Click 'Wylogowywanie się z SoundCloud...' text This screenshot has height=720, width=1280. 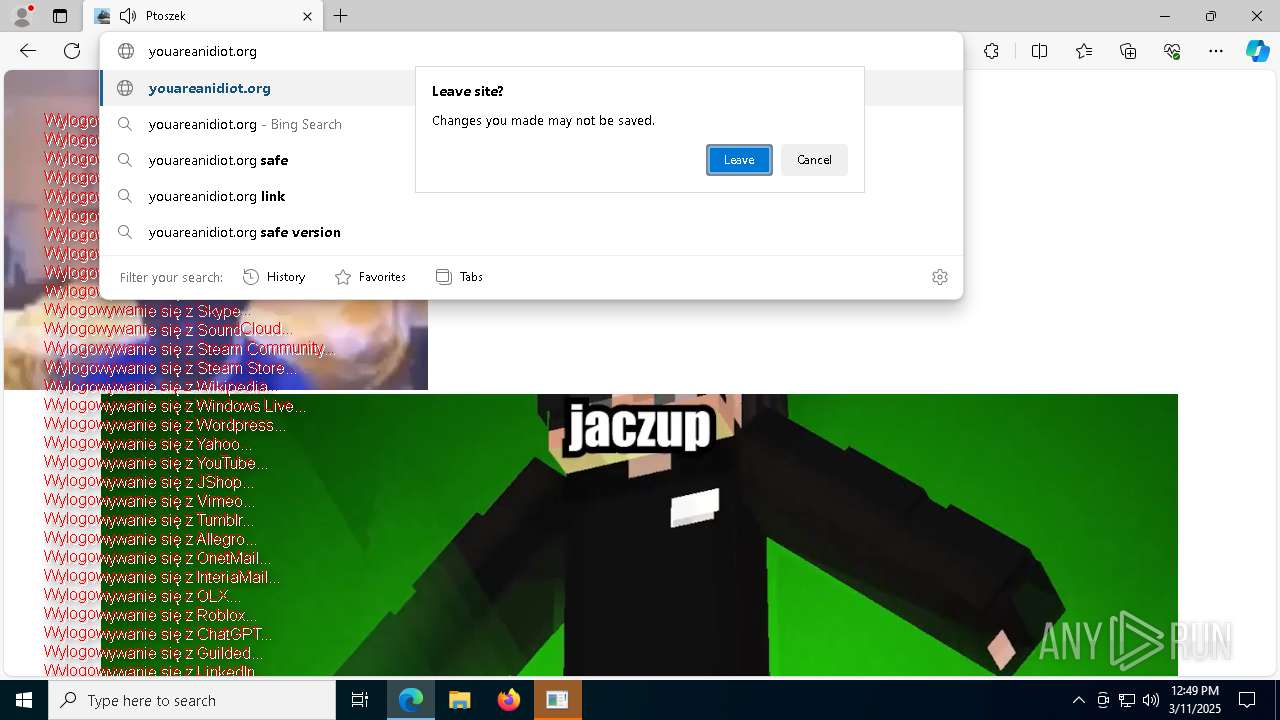168,330
